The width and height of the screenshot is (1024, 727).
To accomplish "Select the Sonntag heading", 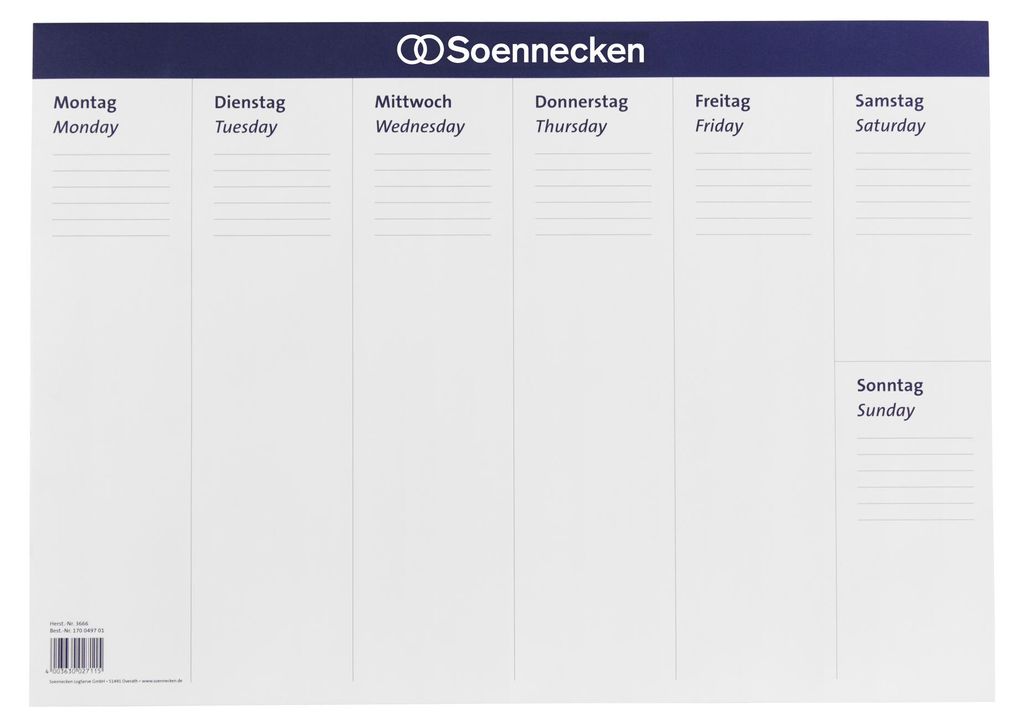I will (x=889, y=385).
